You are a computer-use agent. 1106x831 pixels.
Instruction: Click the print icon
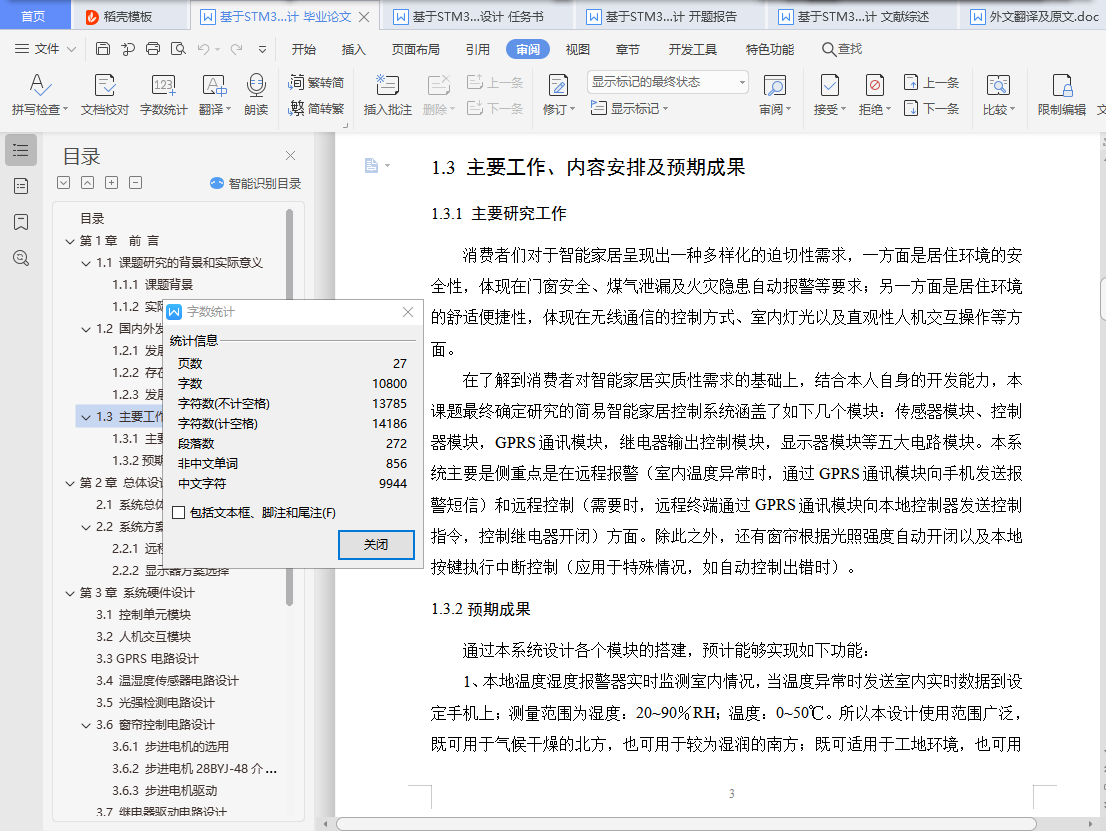153,49
